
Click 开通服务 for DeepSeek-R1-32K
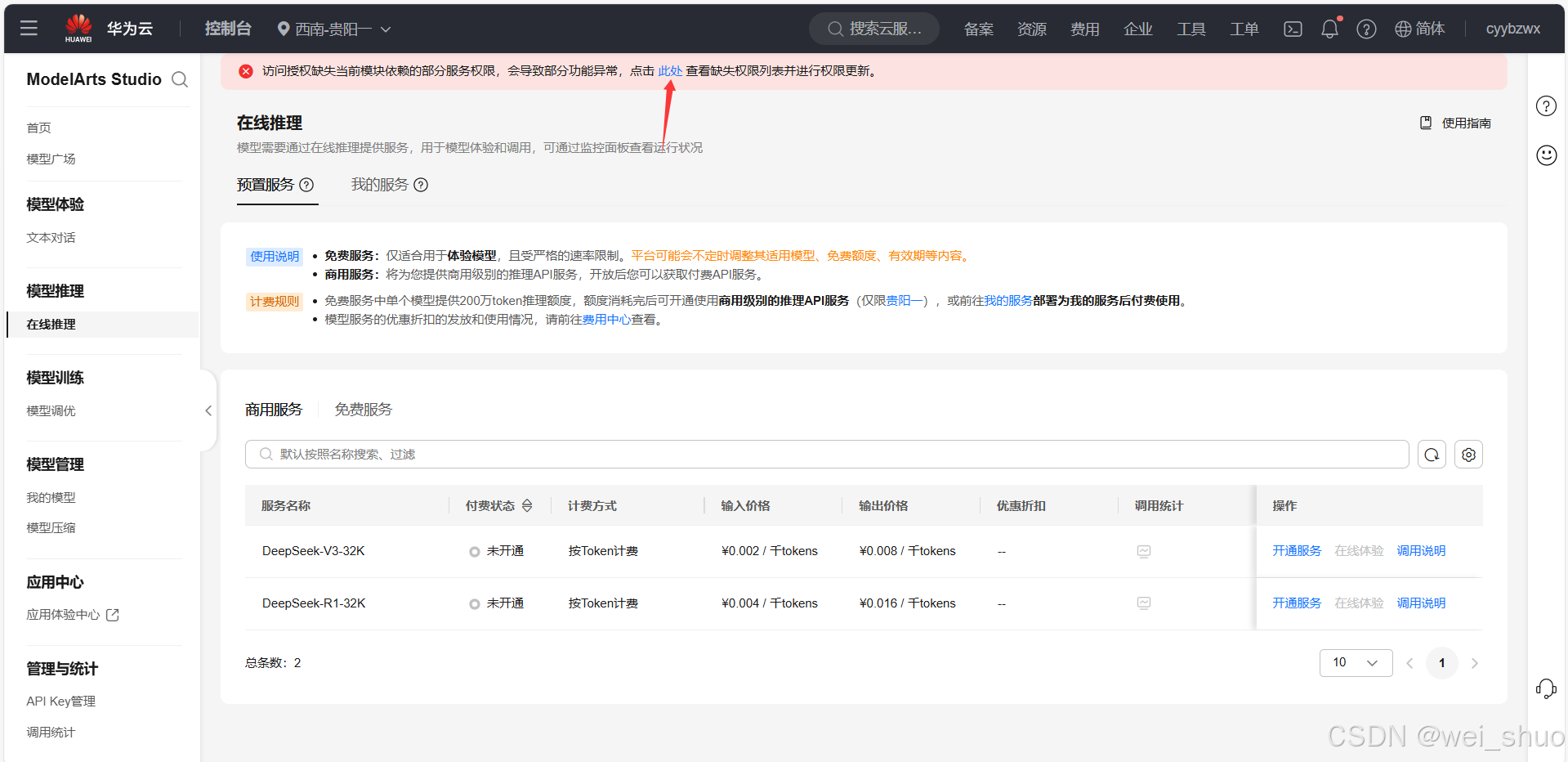click(x=1297, y=603)
